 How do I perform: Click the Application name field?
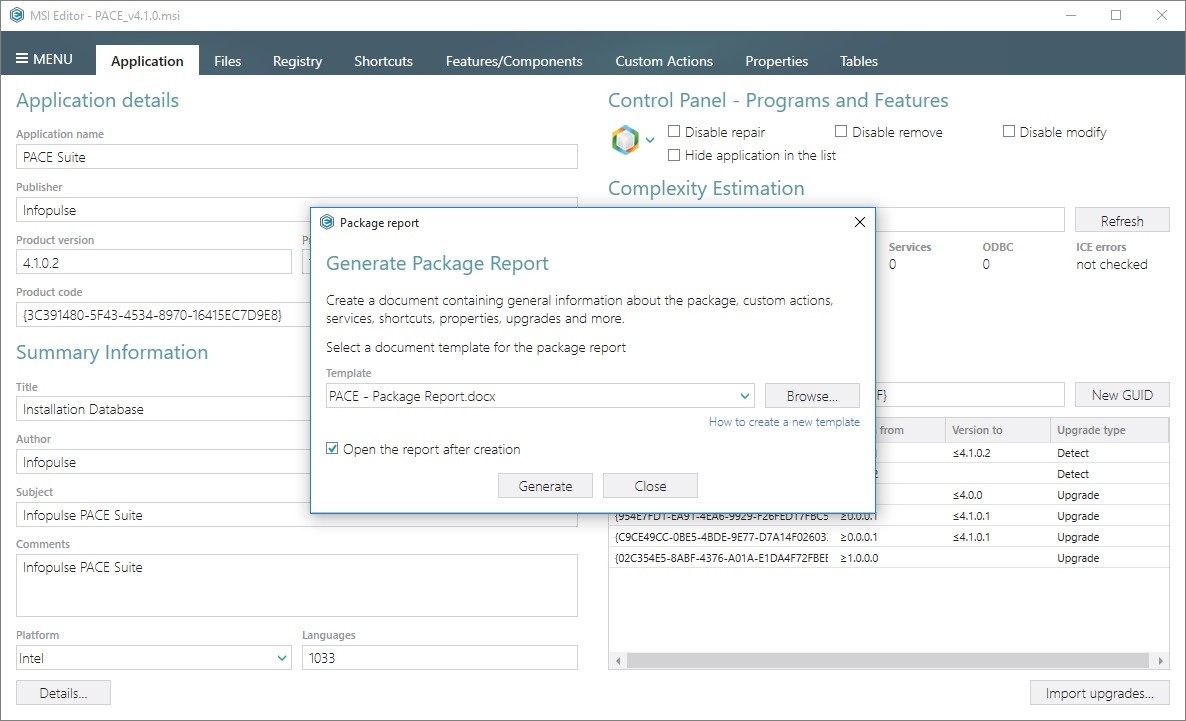pos(296,157)
